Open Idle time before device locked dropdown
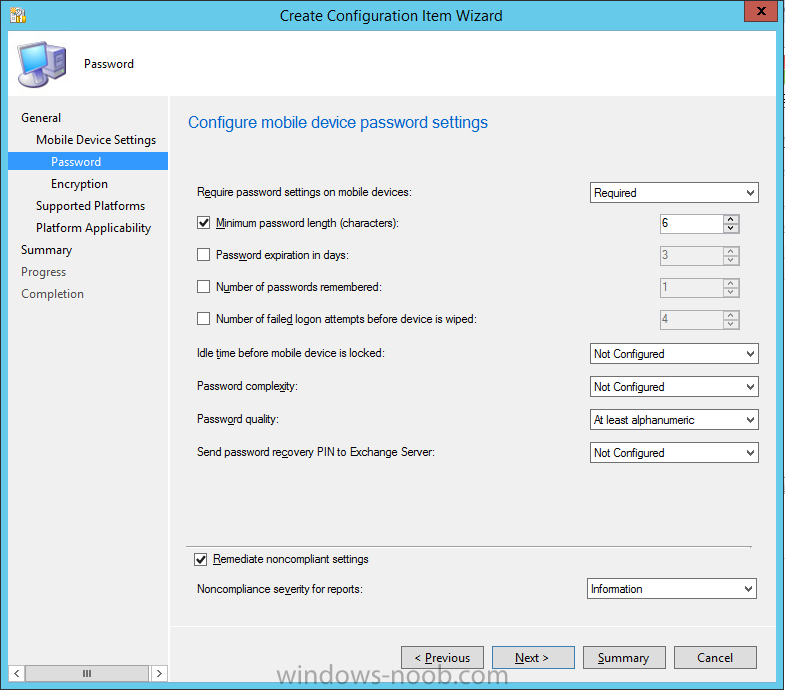Screen dimensions: 785x690 coord(674,354)
